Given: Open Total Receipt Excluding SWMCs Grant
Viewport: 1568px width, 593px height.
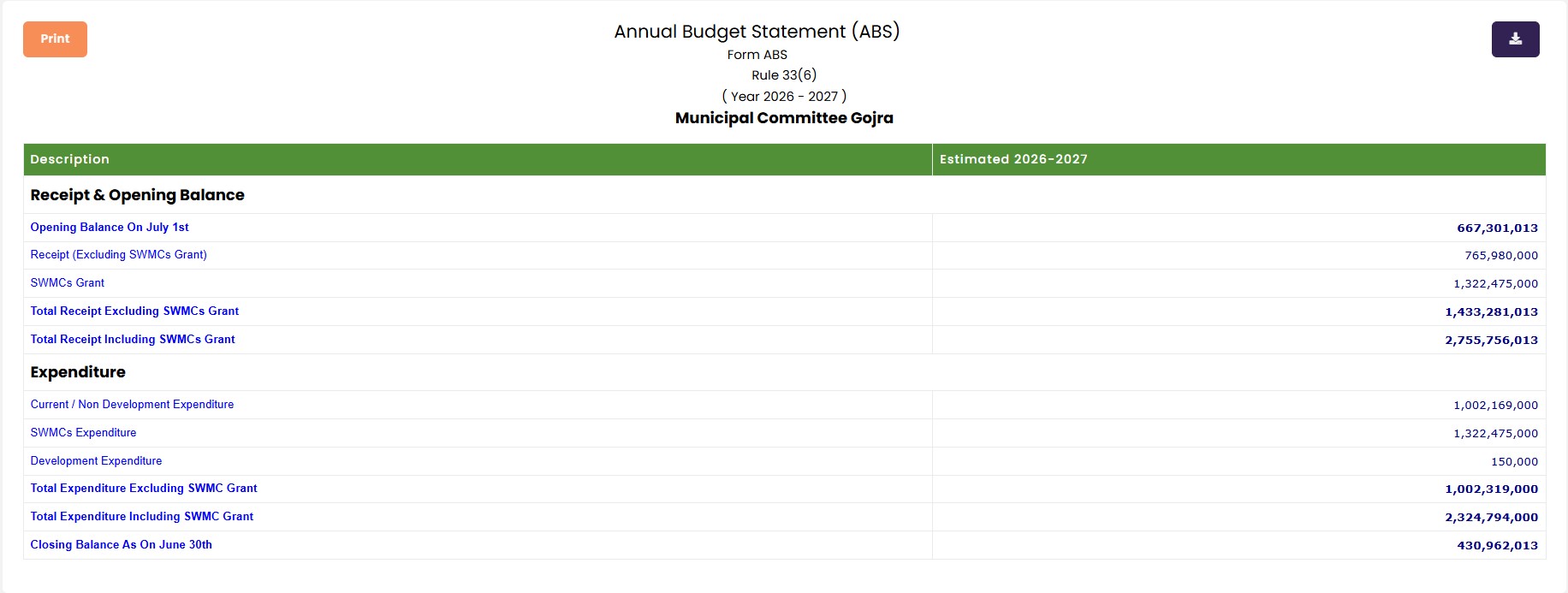Looking at the screenshot, I should [134, 311].
